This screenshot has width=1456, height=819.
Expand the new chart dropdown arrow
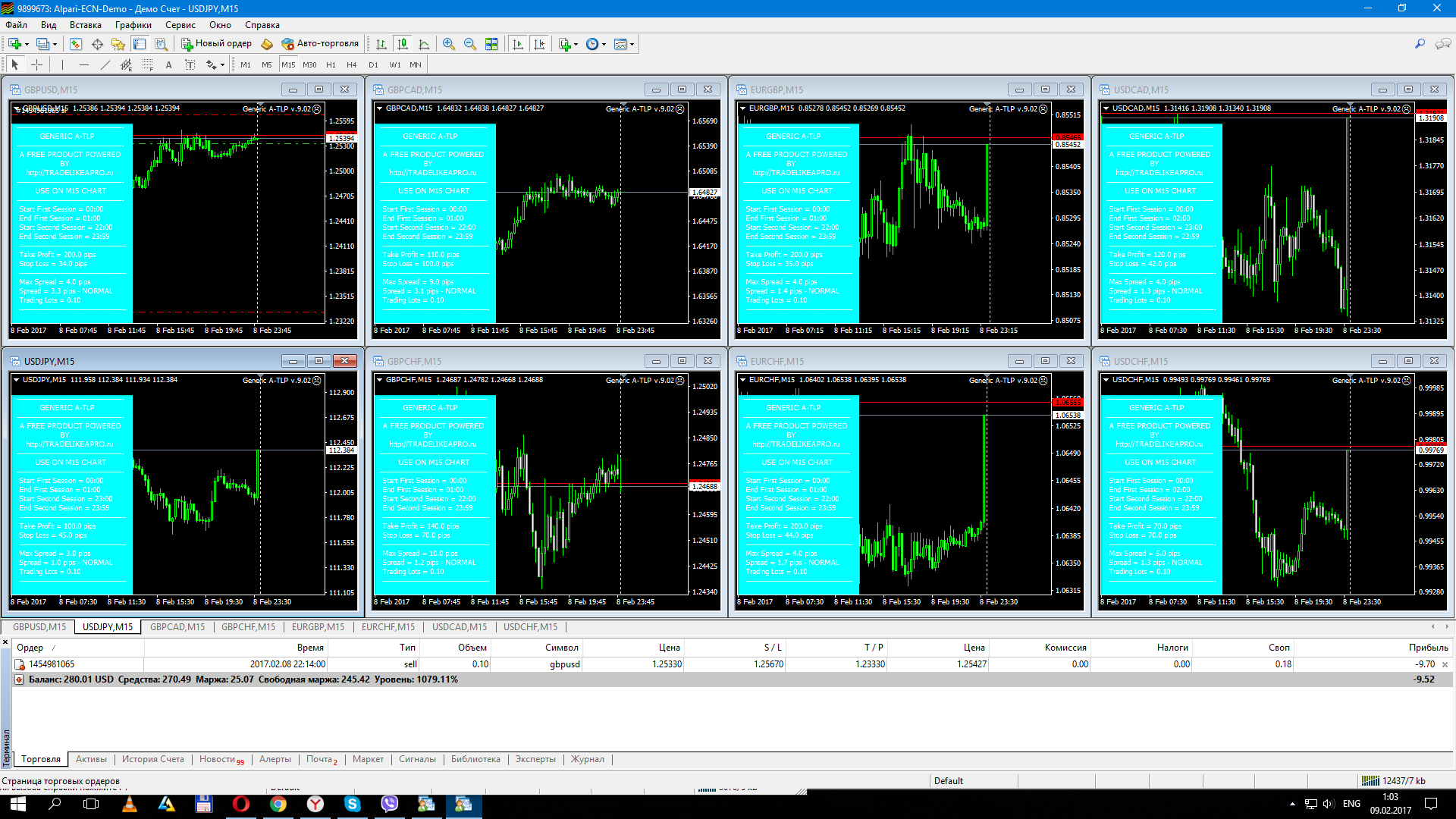(27, 44)
